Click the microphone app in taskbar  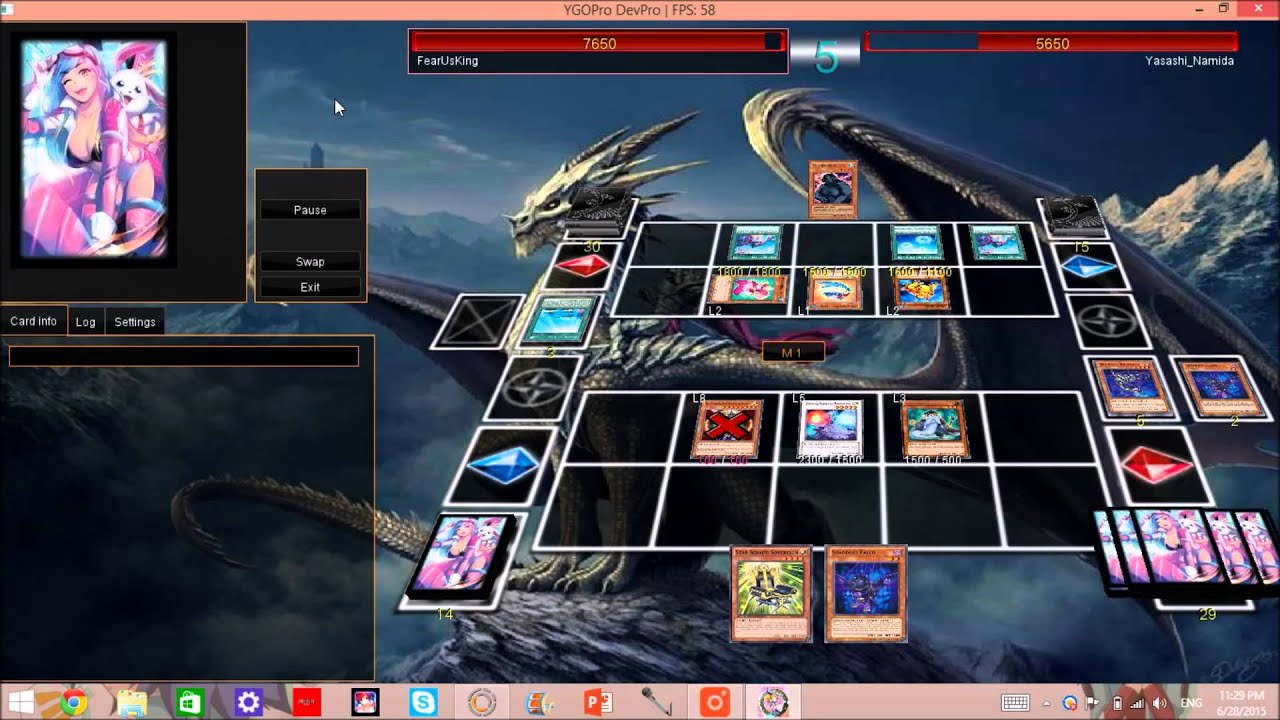(x=656, y=703)
